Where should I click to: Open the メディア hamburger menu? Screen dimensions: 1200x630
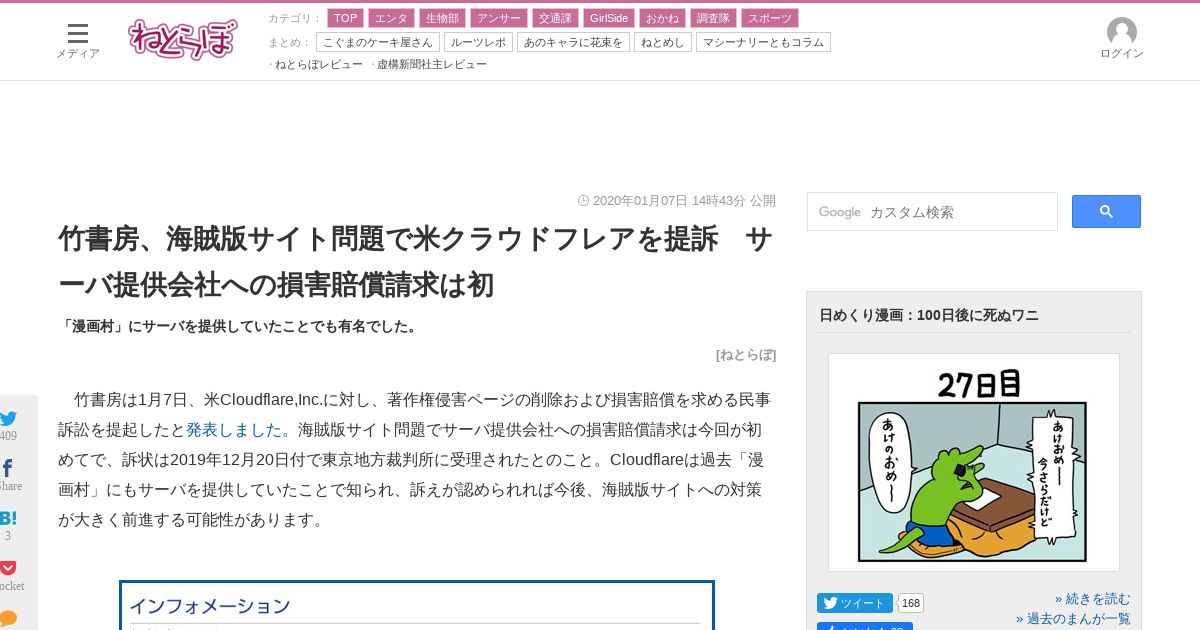point(77,40)
